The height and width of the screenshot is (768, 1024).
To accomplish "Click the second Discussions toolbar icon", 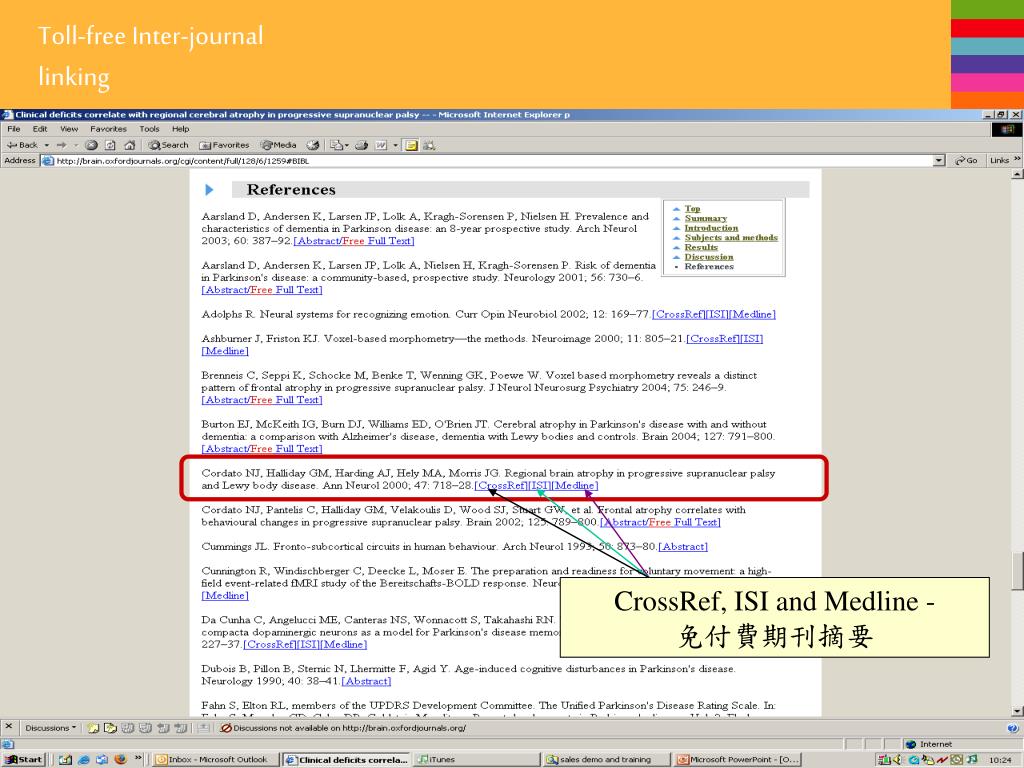I will [110, 728].
